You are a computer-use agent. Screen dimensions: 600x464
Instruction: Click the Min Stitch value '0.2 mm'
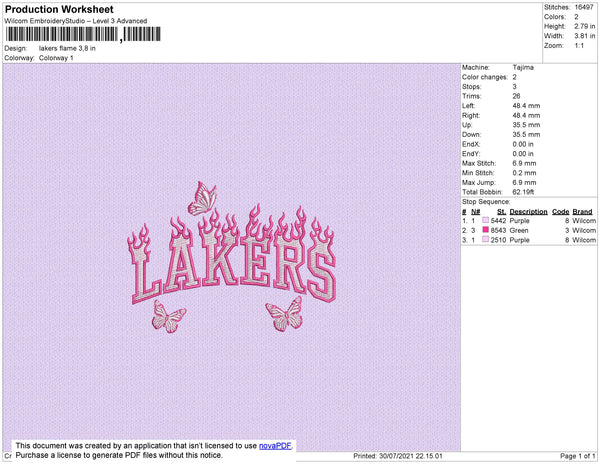524,173
